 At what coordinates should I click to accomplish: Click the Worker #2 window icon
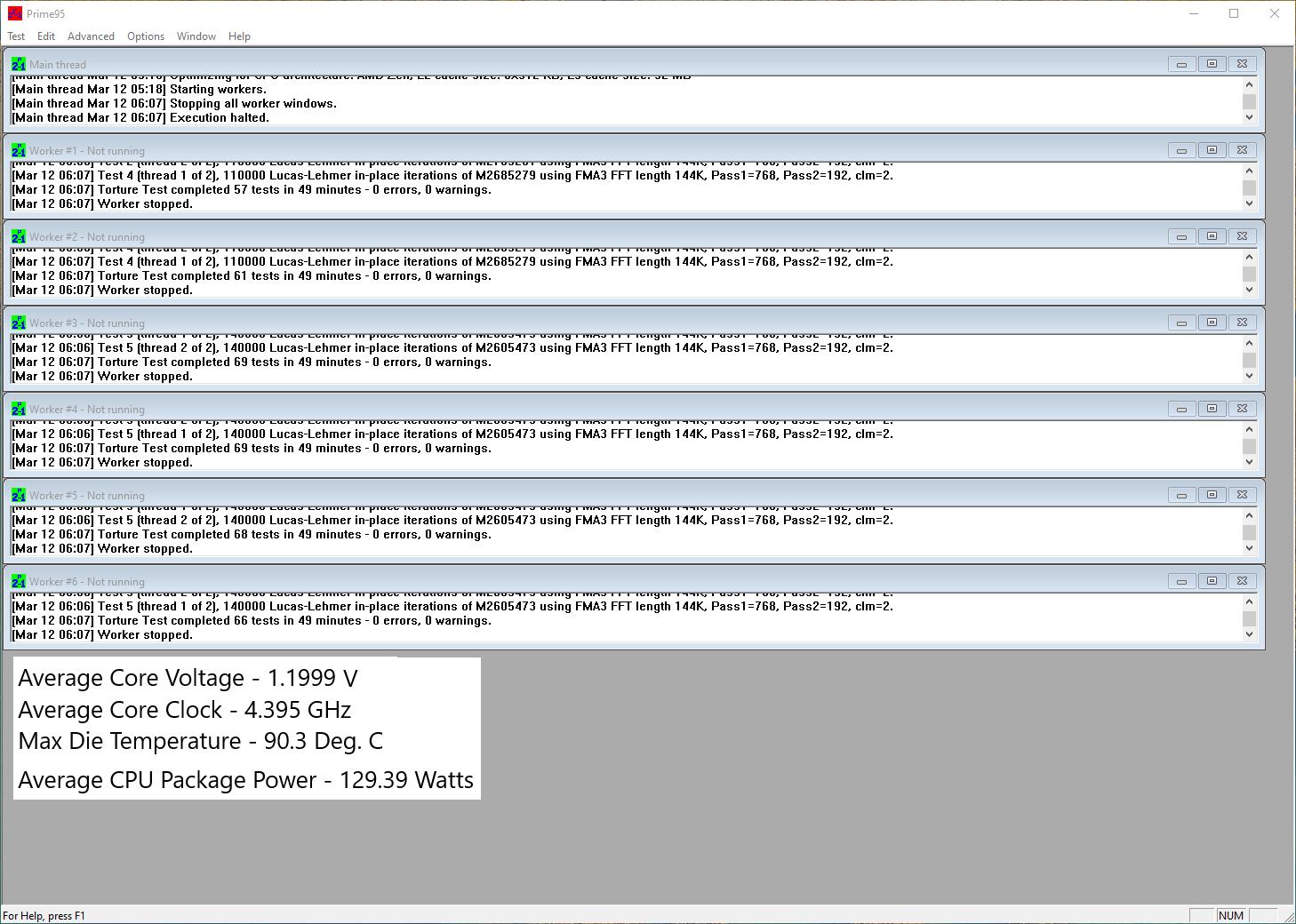tap(19, 236)
